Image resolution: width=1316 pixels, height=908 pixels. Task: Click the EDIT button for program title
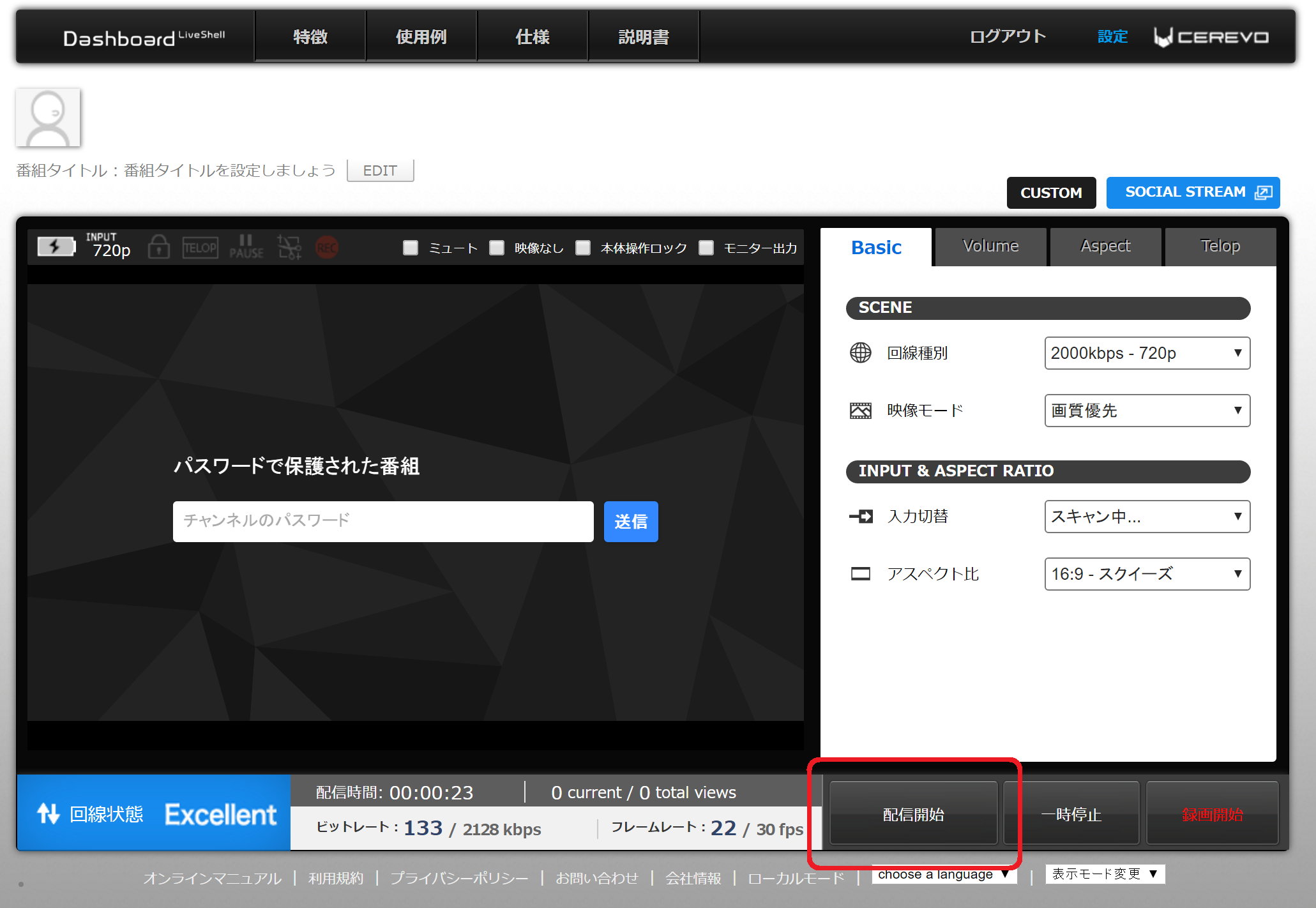[x=380, y=170]
